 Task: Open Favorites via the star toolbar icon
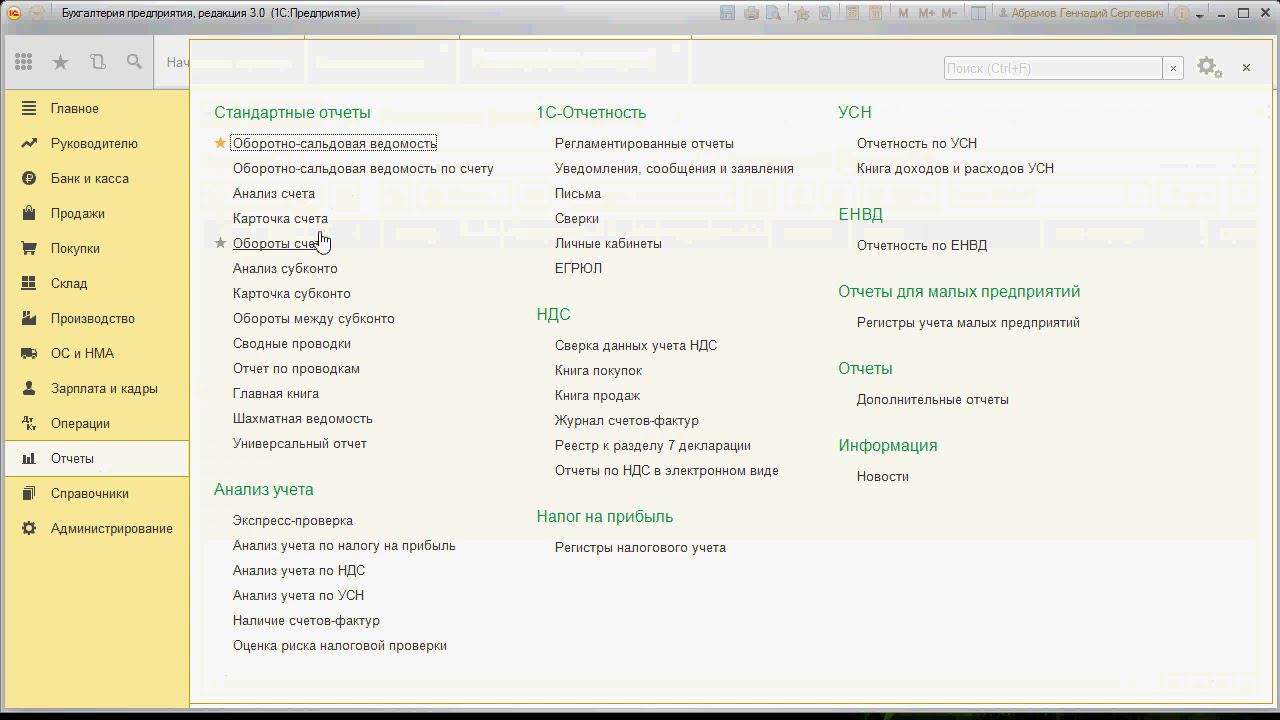tap(60, 62)
